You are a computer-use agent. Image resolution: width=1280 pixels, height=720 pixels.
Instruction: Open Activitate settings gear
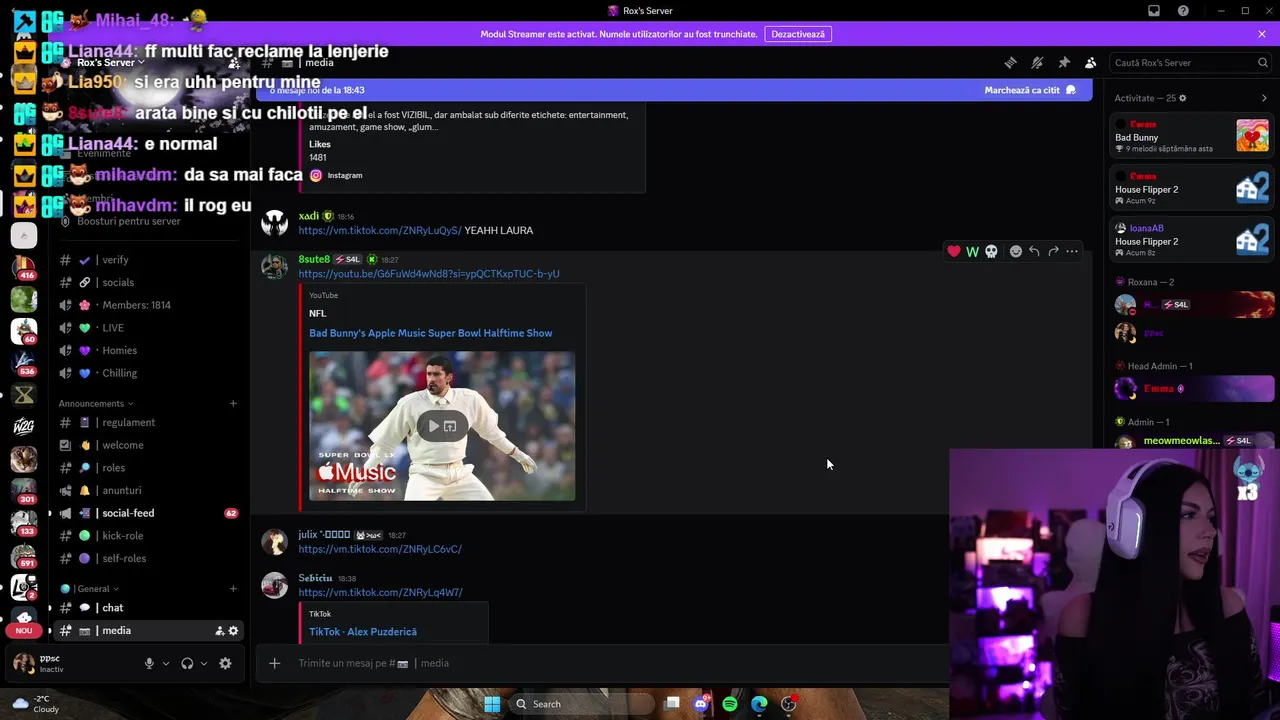click(1182, 98)
